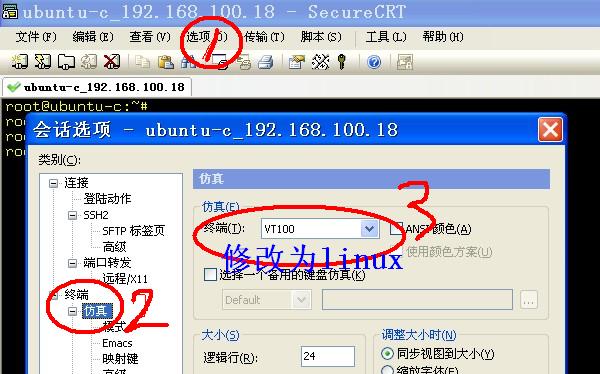Select SFTP 标签页 tree item
600x374 pixels.
click(x=134, y=231)
